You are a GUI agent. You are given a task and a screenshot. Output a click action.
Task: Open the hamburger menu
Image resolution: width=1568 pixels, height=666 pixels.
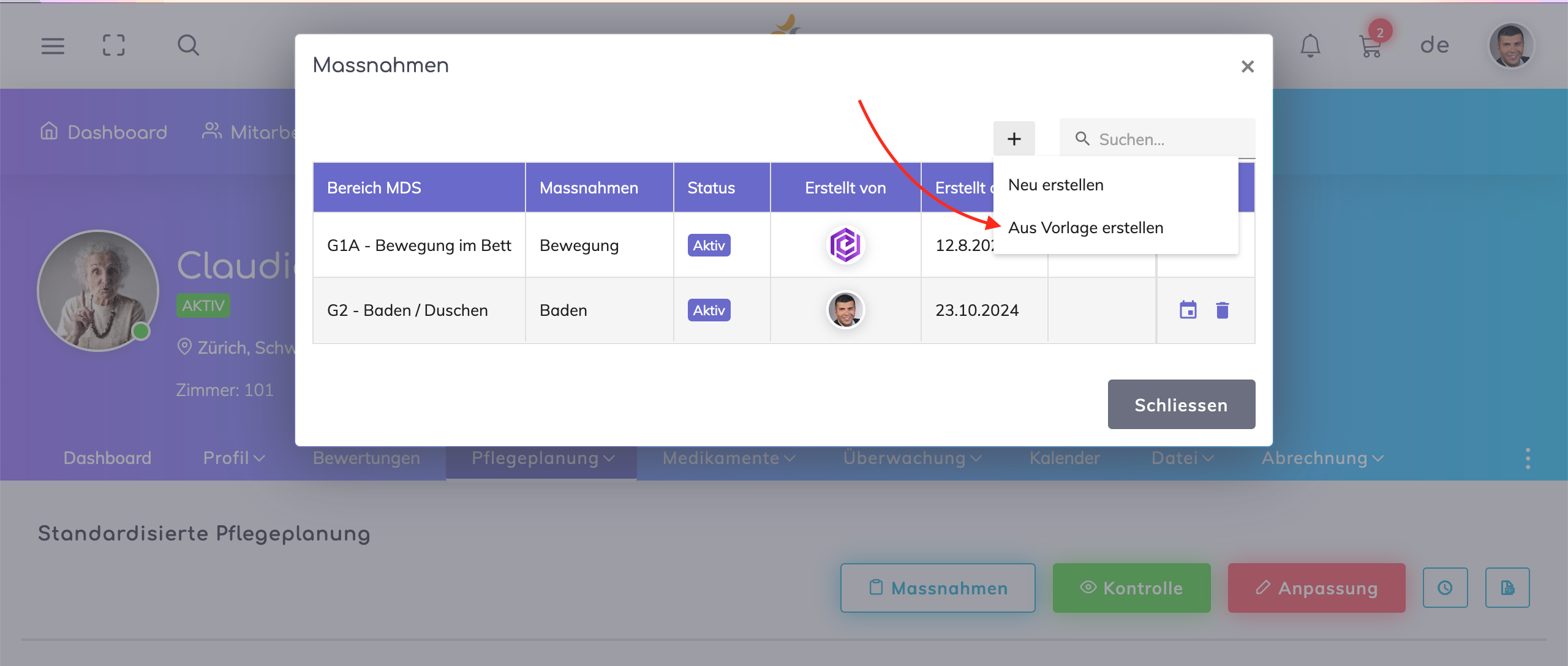53,46
